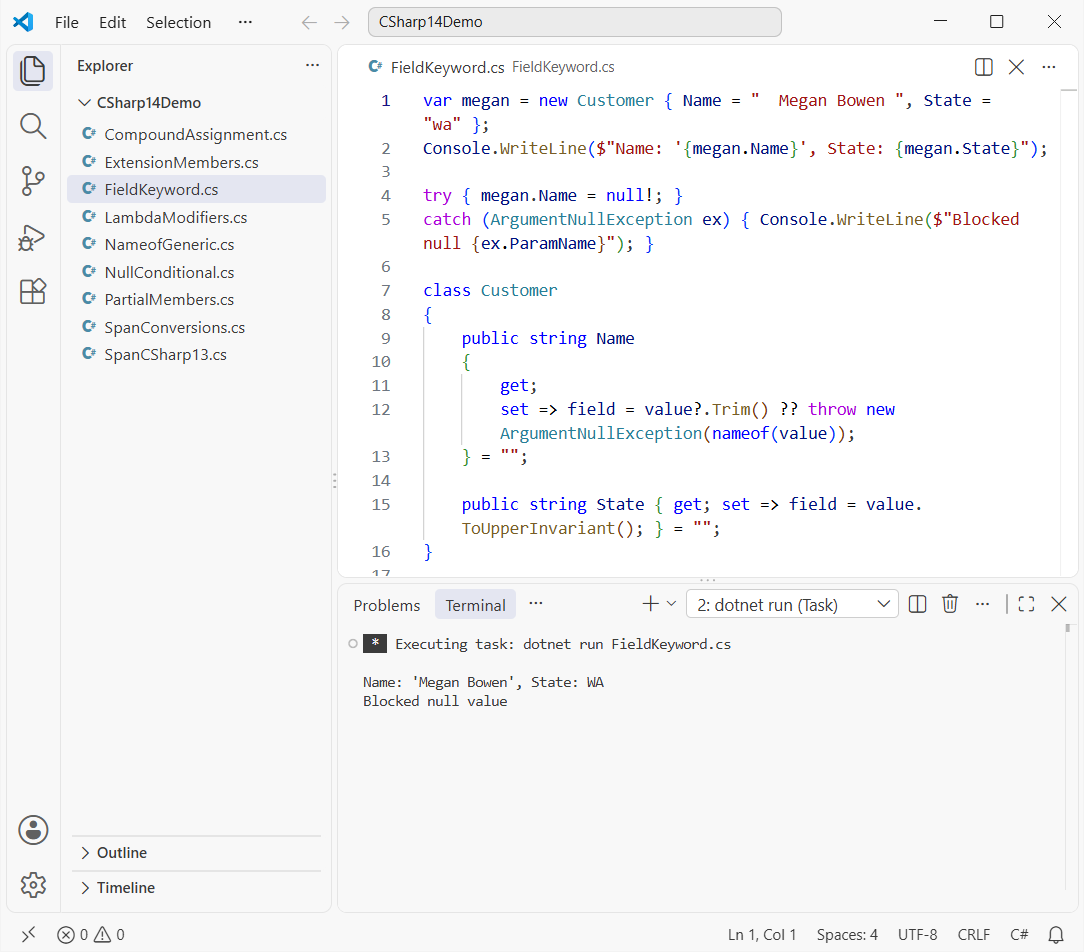
Task: Select terminal from dotnet run (Task) dropdown
Action: click(792, 605)
